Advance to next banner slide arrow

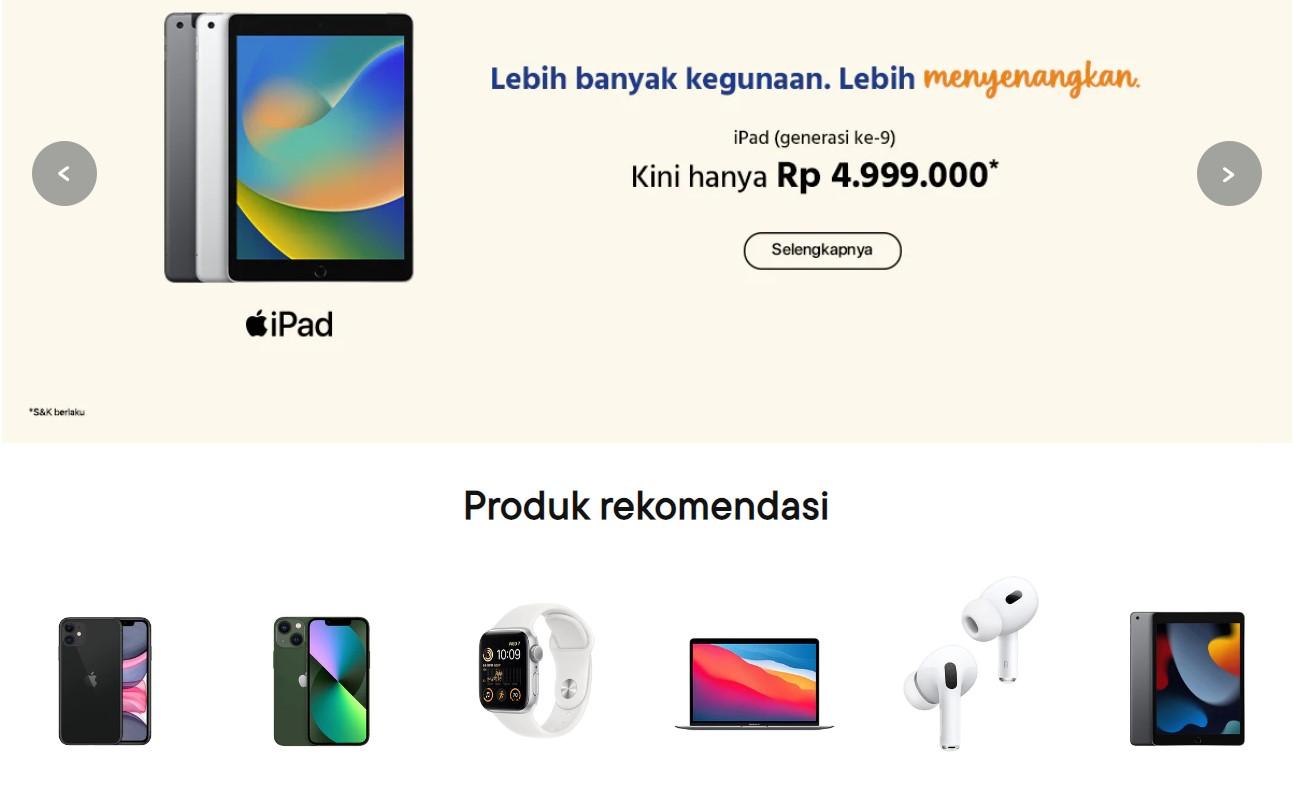1229,174
